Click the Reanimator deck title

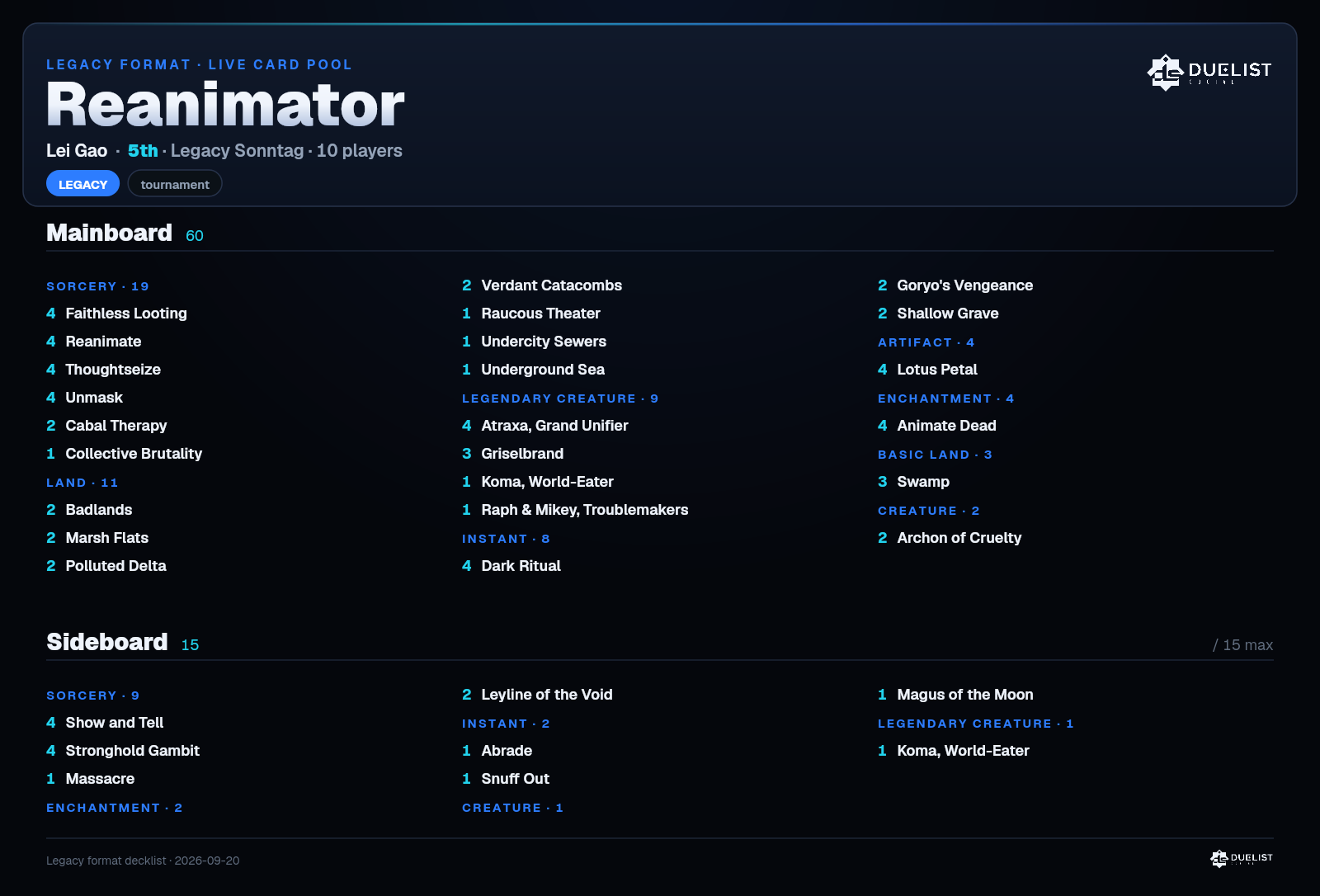[225, 105]
